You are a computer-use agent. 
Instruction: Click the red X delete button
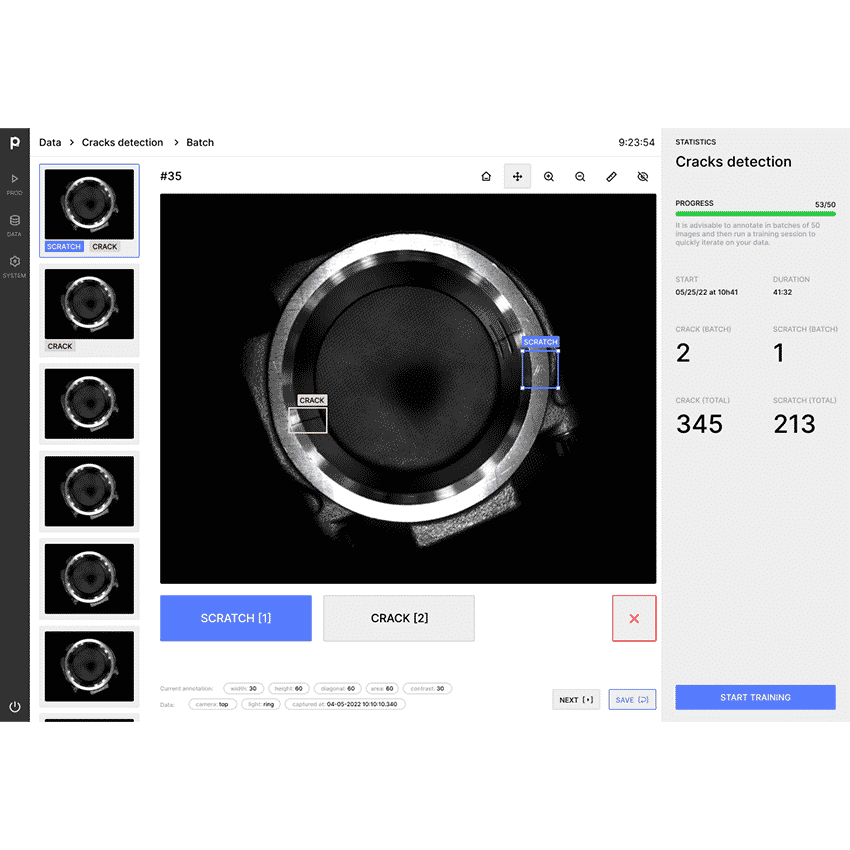coord(634,618)
